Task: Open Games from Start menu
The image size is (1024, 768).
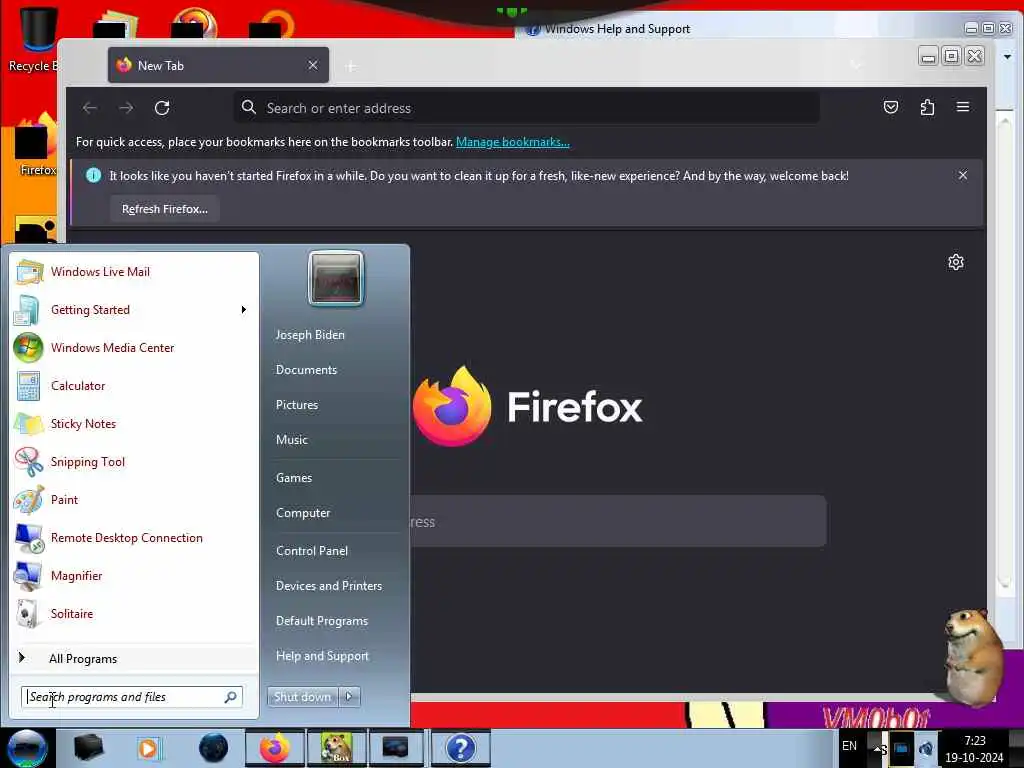Action: 294,478
